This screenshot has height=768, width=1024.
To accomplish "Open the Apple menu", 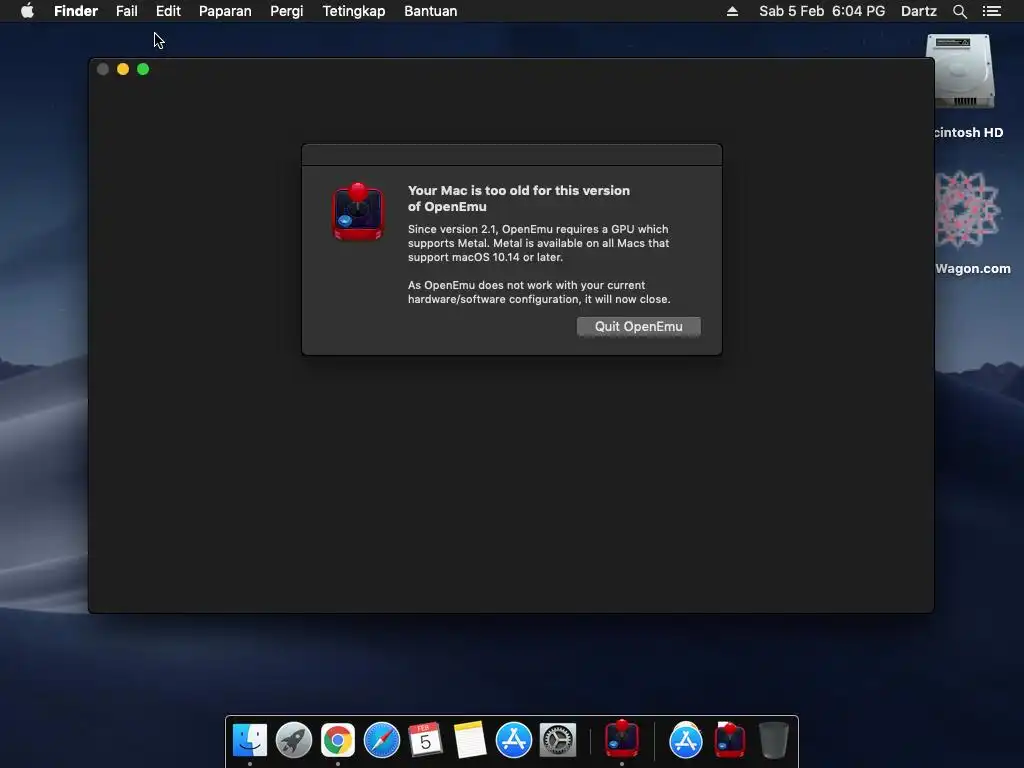I will pos(27,11).
